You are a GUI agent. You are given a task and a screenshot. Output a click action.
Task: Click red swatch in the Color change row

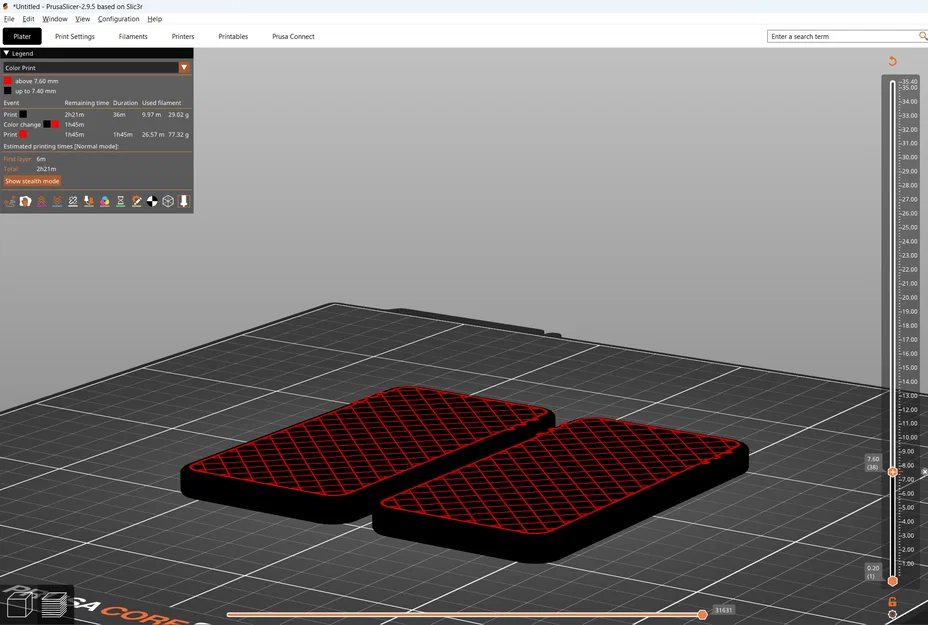(x=55, y=124)
